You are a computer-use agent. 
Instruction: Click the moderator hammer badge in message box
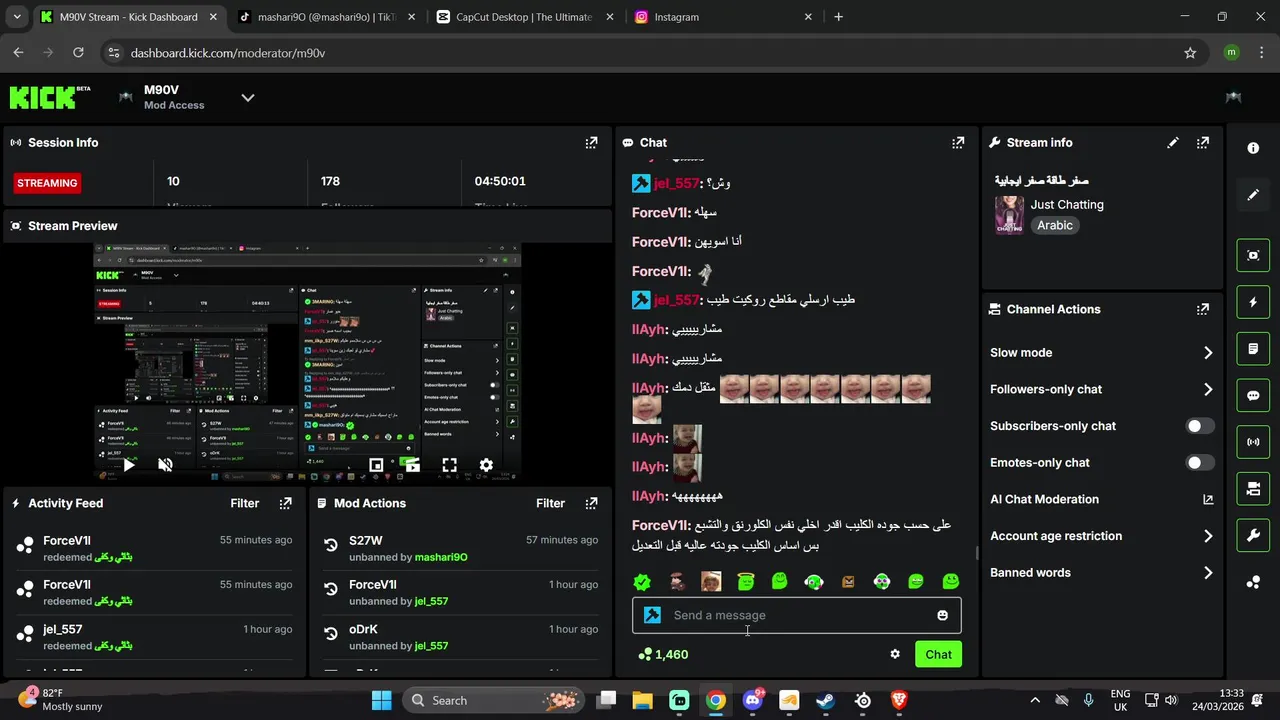tap(652, 615)
